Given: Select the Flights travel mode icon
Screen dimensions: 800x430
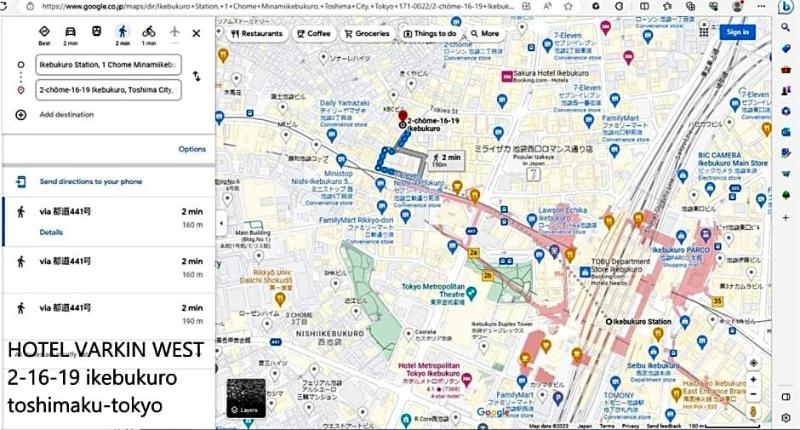Looking at the screenshot, I should coord(174,32).
